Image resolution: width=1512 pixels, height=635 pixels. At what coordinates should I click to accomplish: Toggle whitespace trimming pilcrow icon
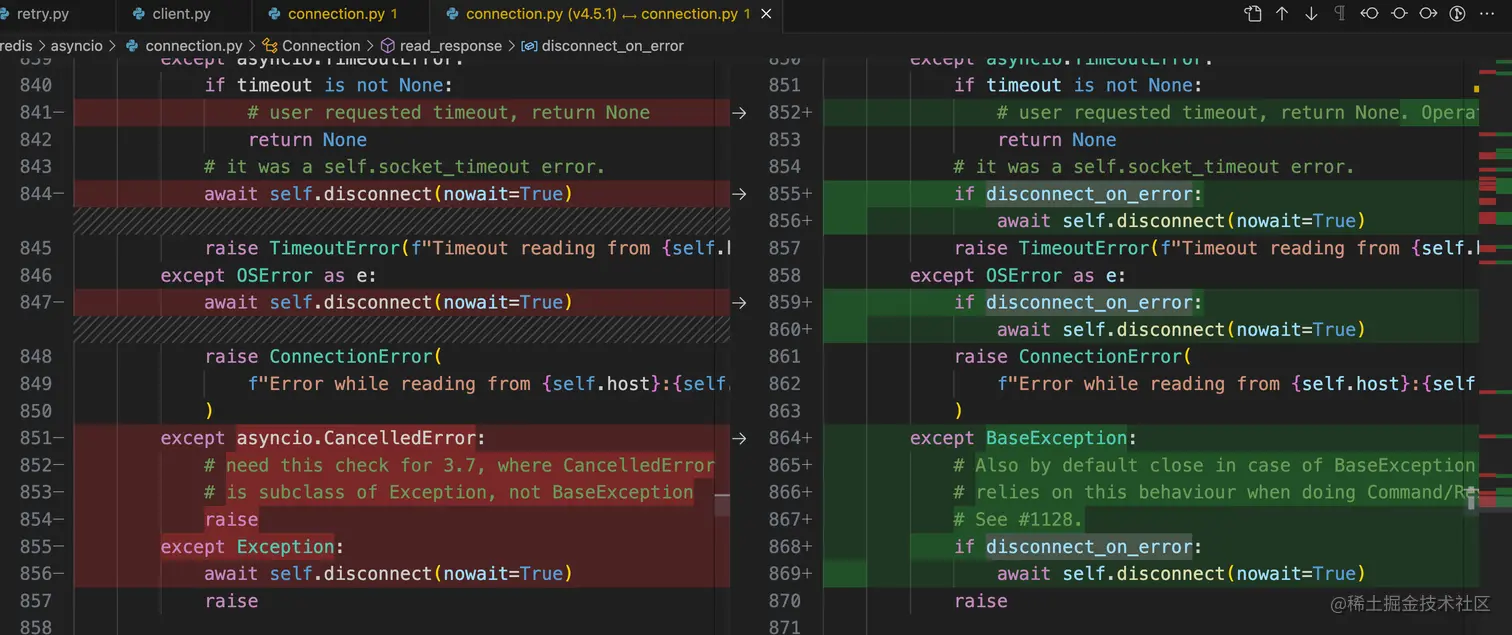point(1340,14)
